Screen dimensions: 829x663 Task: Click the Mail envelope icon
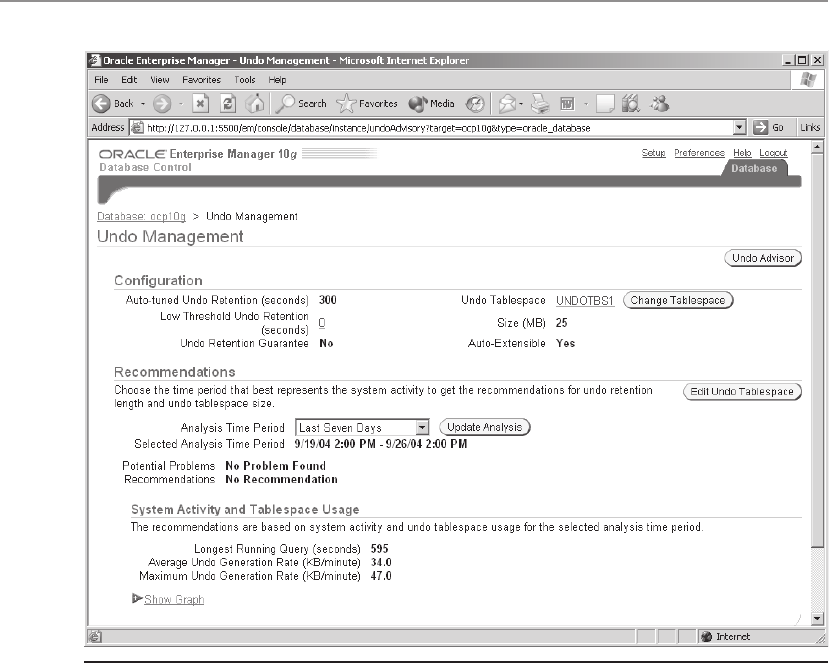pos(506,104)
